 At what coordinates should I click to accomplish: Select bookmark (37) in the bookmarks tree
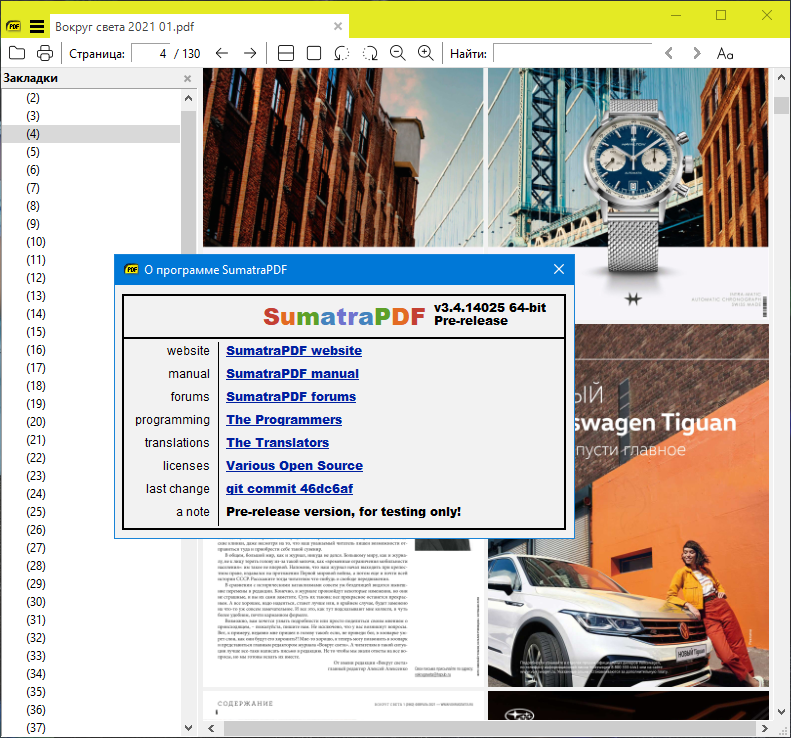[36, 728]
